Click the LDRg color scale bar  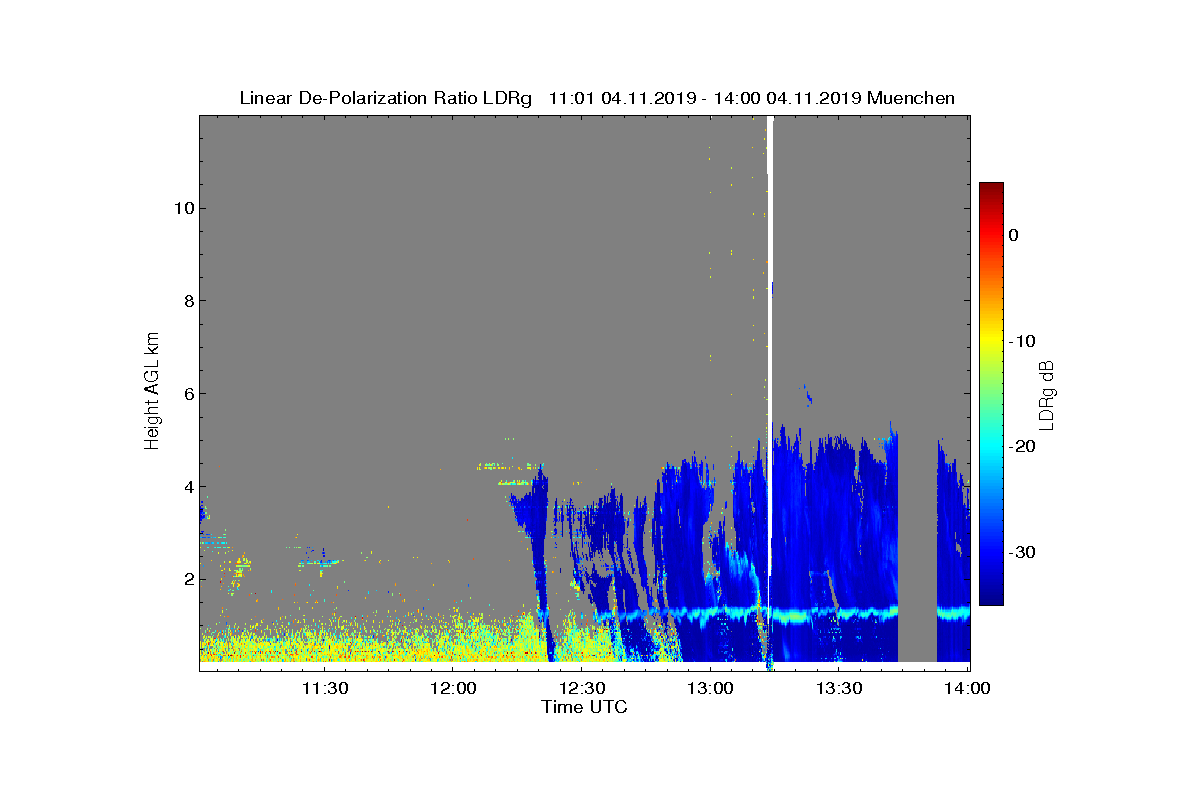click(x=991, y=394)
